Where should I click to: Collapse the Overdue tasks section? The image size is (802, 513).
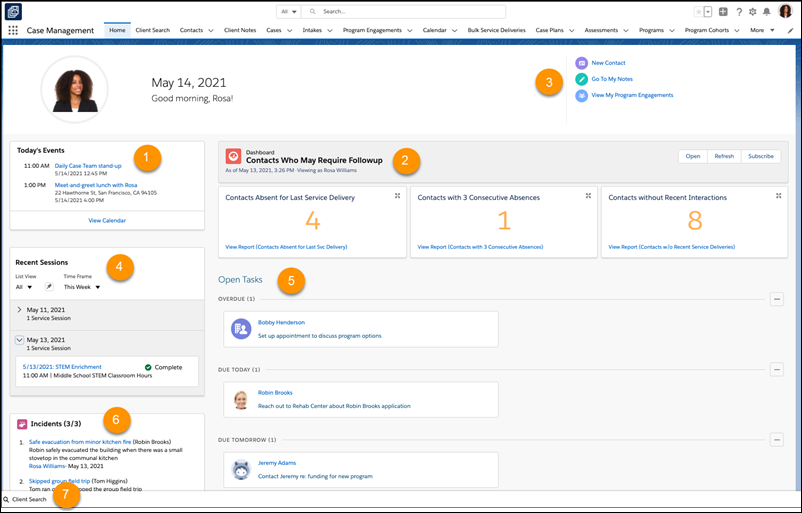coord(776,299)
